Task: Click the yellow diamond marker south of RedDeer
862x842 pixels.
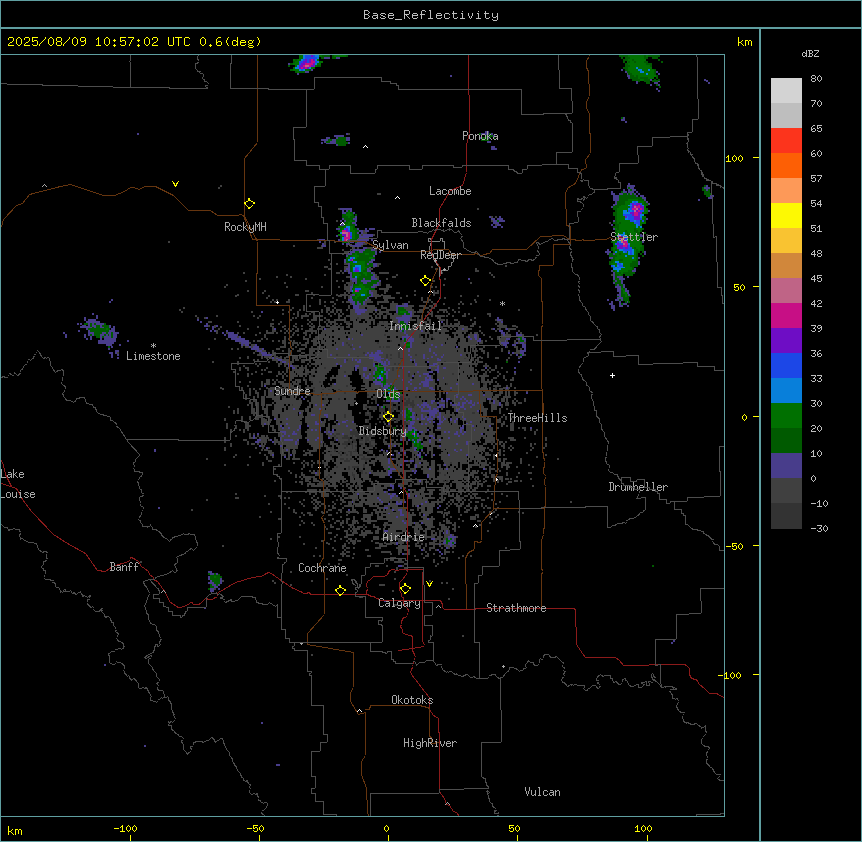Action: [425, 281]
